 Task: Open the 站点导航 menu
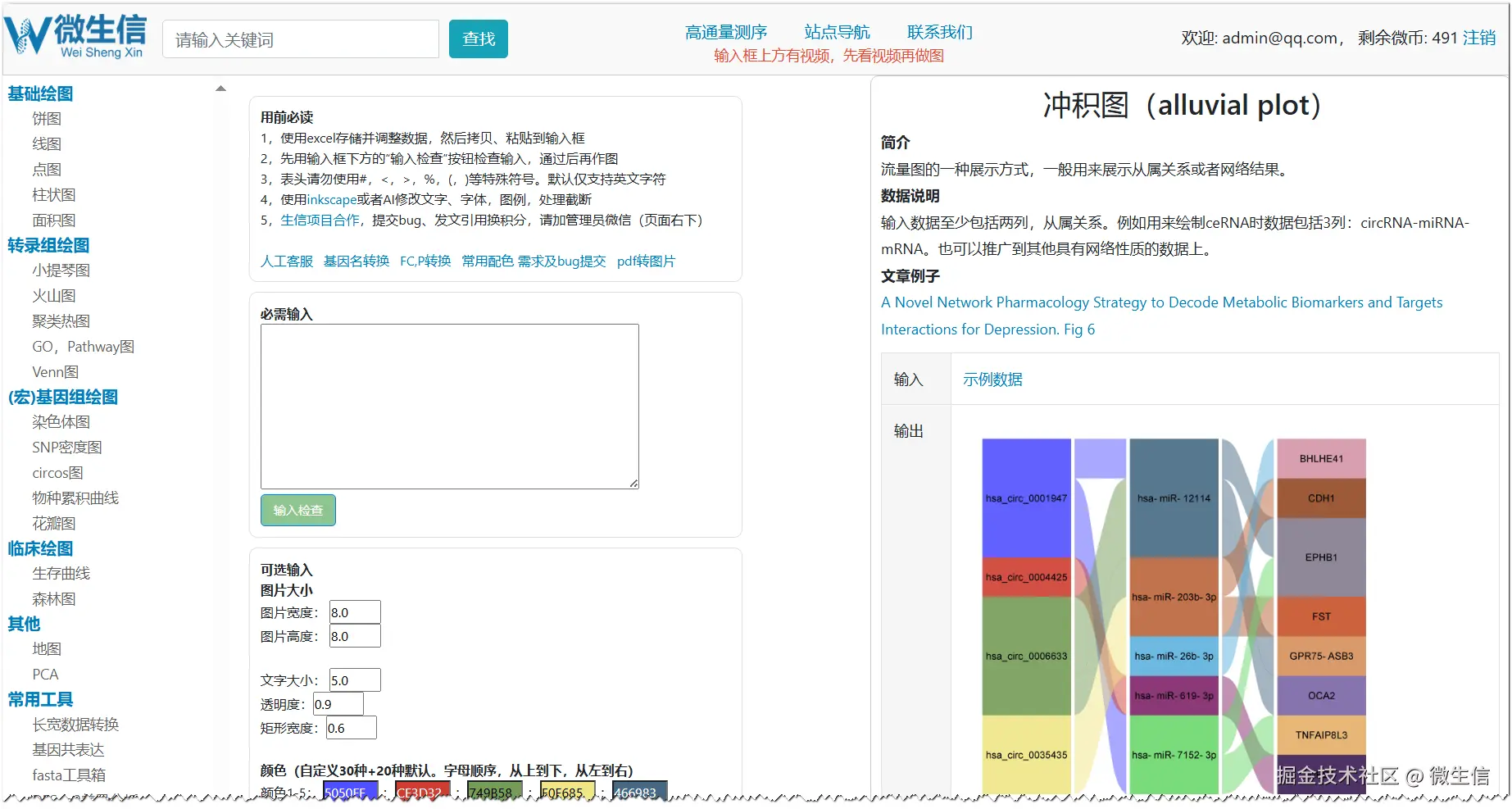coord(837,32)
